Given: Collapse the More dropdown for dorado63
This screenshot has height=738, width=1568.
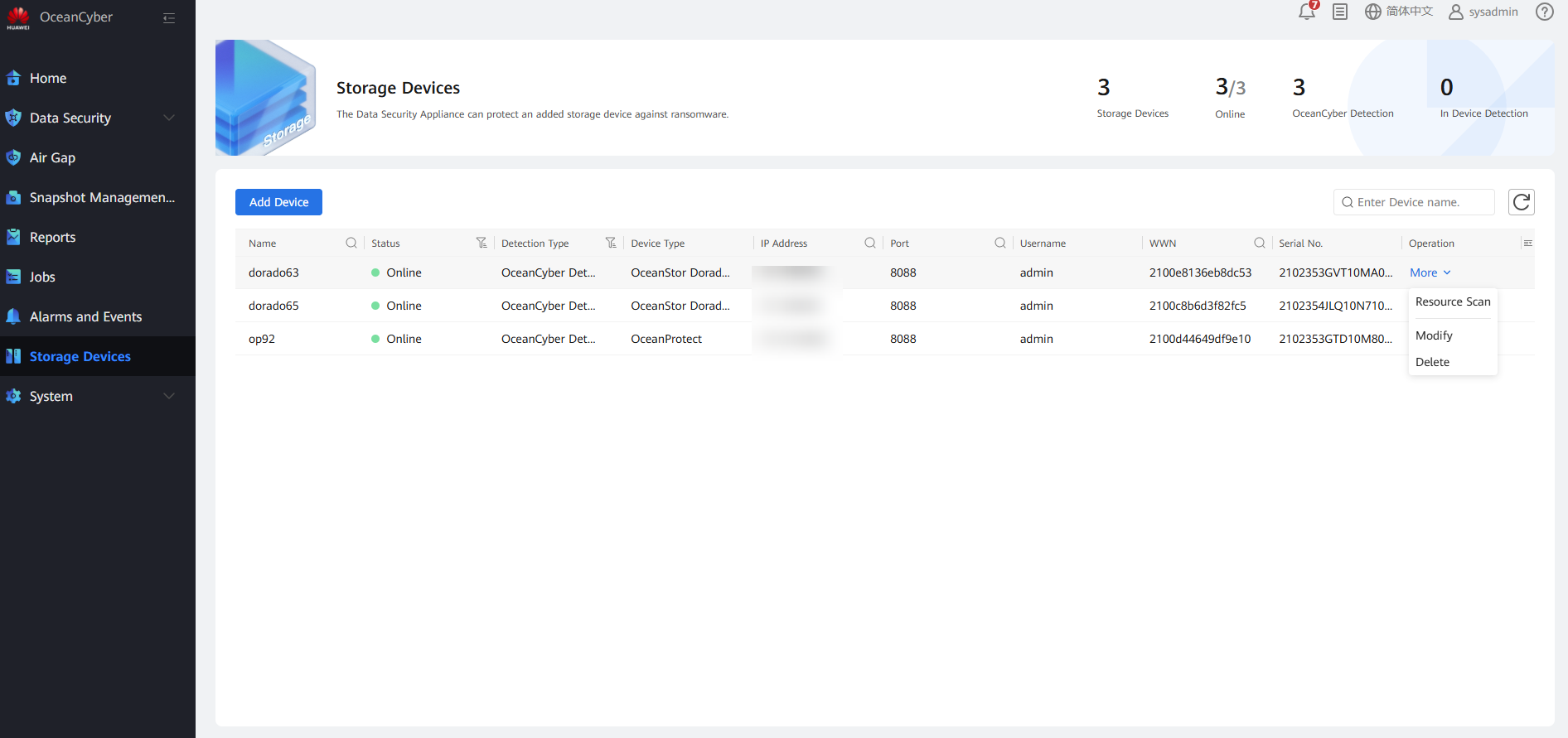Looking at the screenshot, I should (1430, 273).
